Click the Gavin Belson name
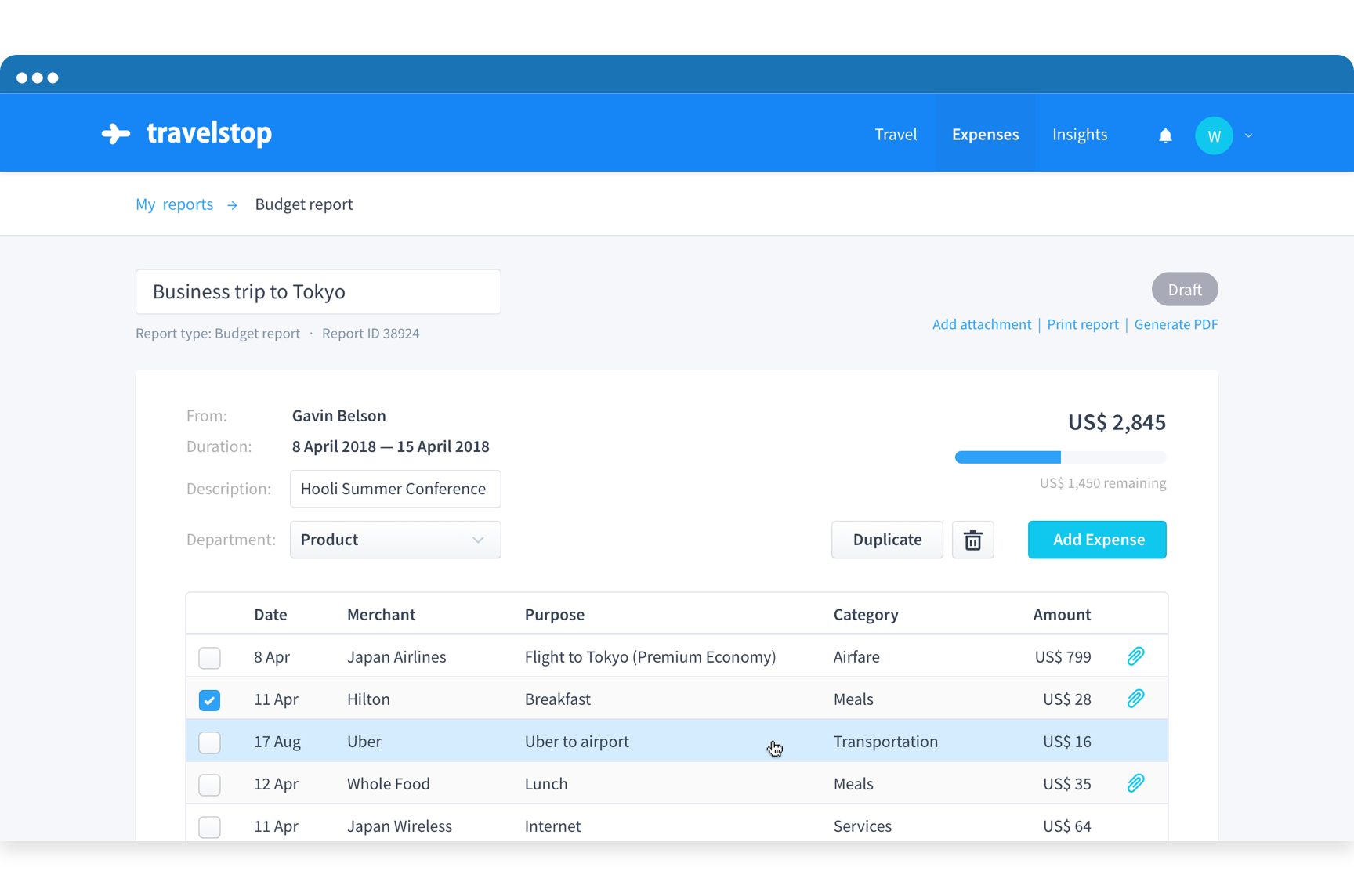1354x896 pixels. tap(338, 416)
